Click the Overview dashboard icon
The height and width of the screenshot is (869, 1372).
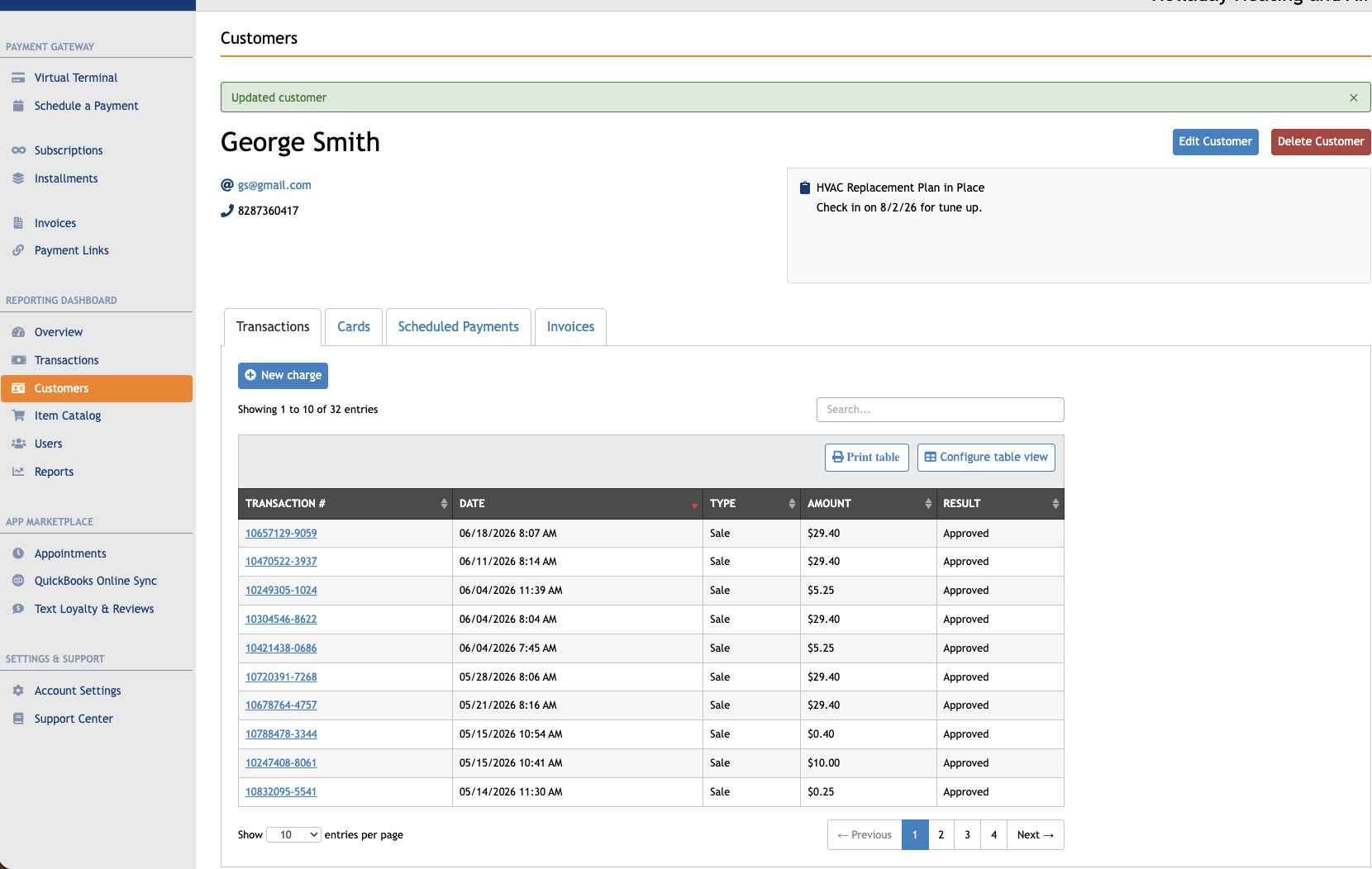[18, 332]
